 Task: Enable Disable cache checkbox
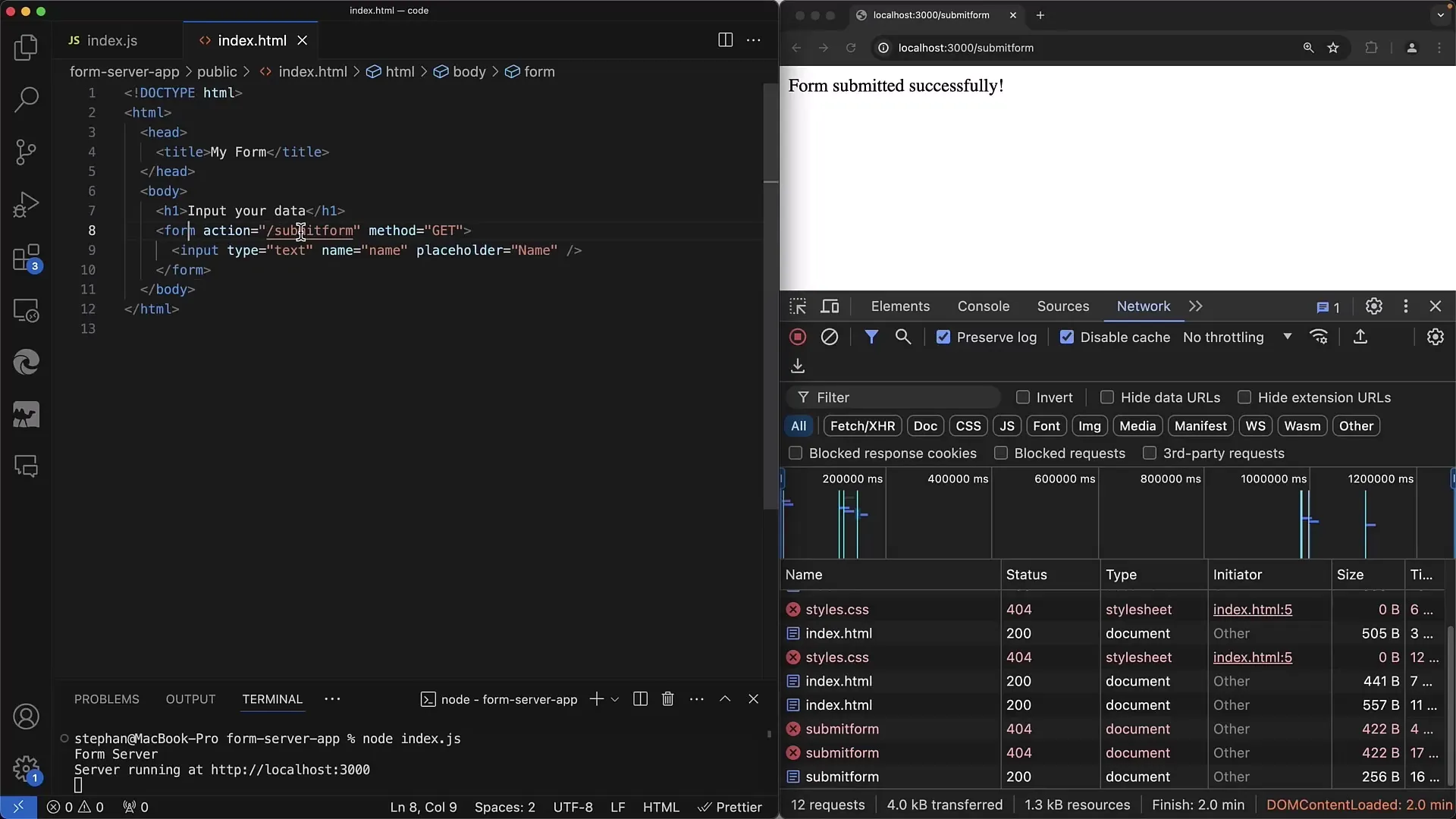[1066, 337]
